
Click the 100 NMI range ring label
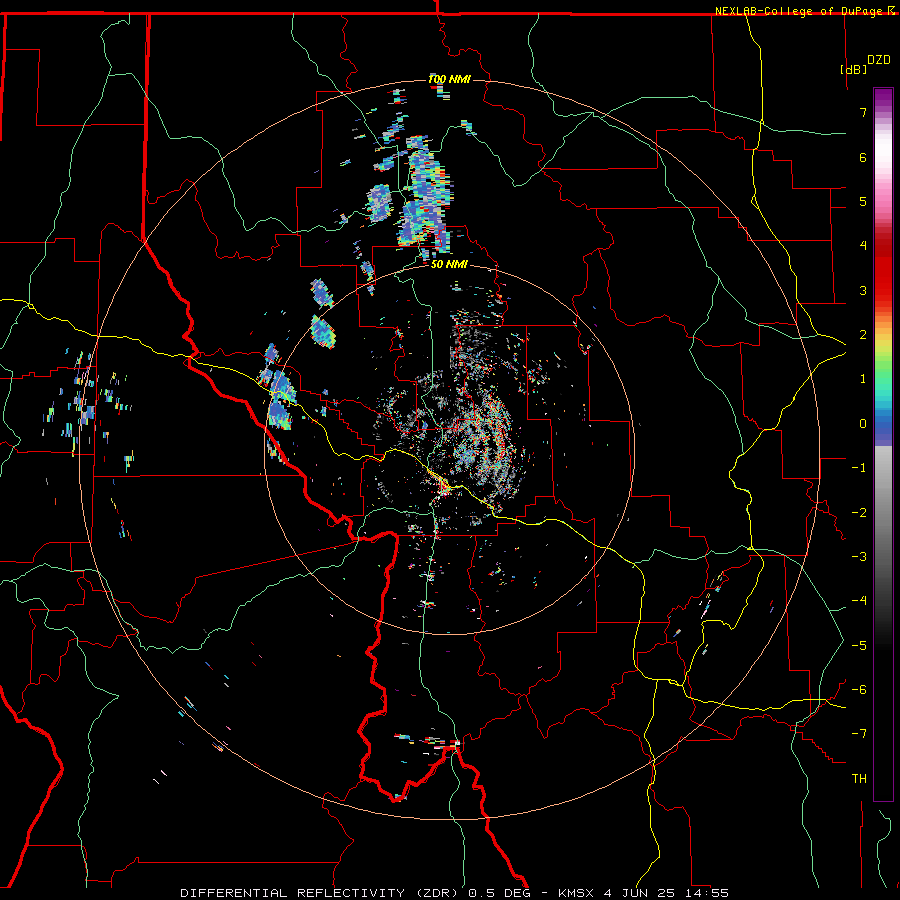(x=449, y=79)
